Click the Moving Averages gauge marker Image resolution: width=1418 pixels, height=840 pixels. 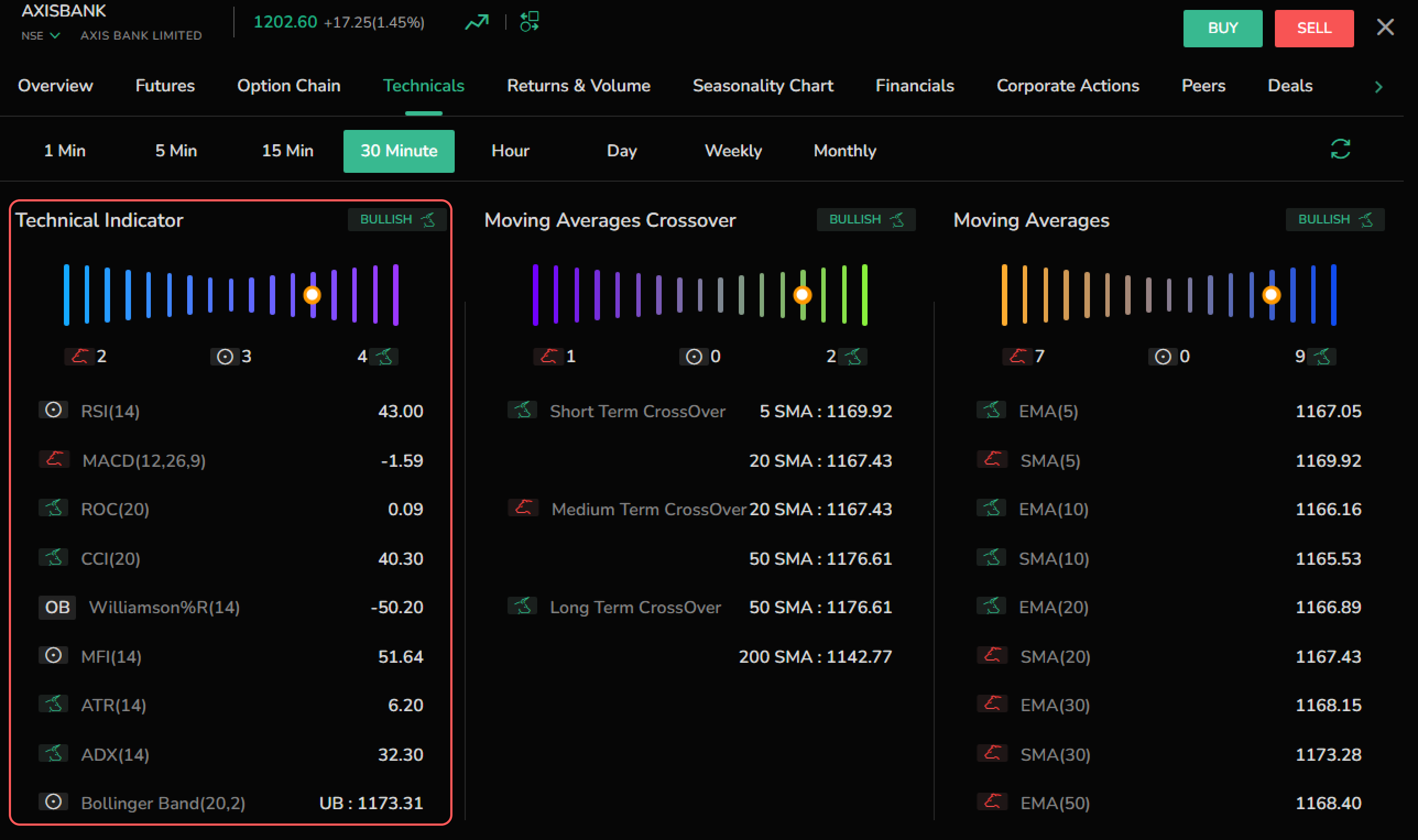click(x=1271, y=295)
